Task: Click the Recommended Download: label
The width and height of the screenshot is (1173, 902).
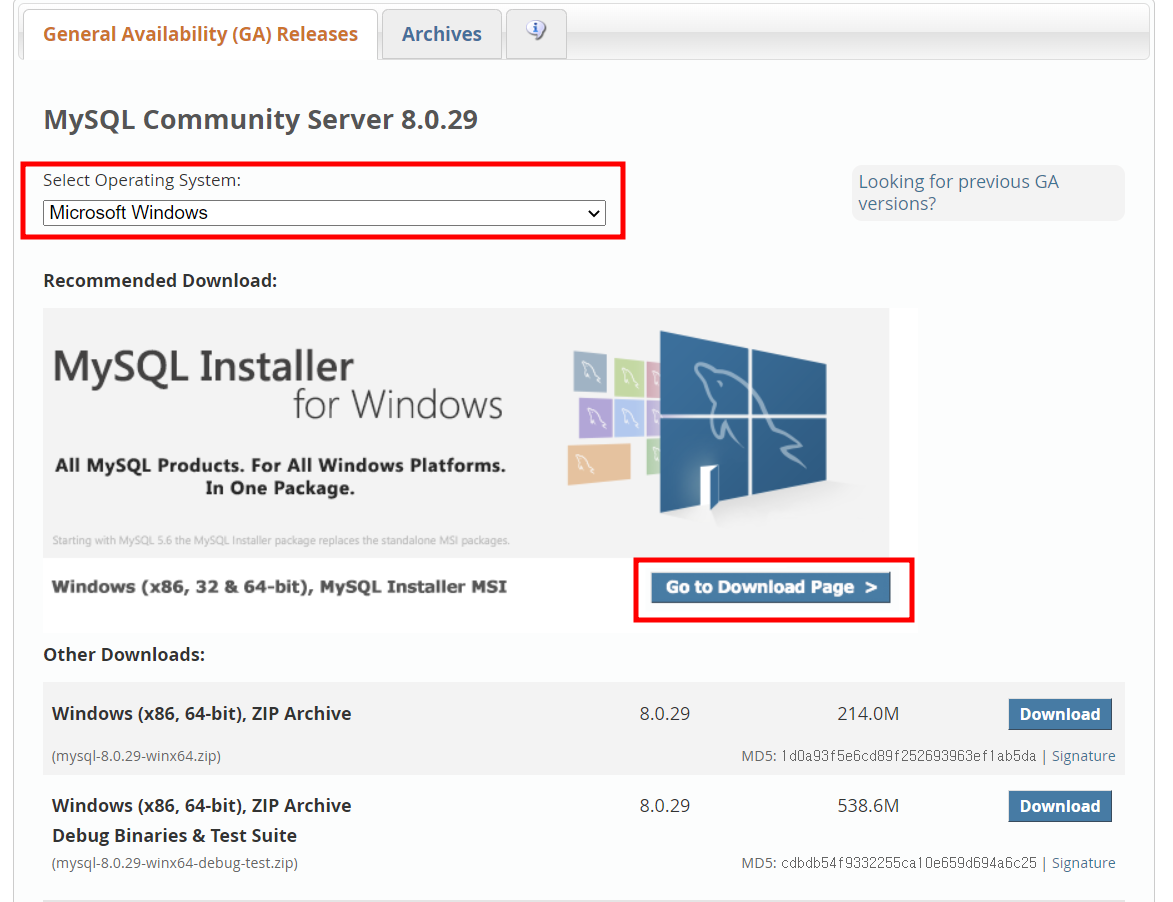Action: pos(160,281)
